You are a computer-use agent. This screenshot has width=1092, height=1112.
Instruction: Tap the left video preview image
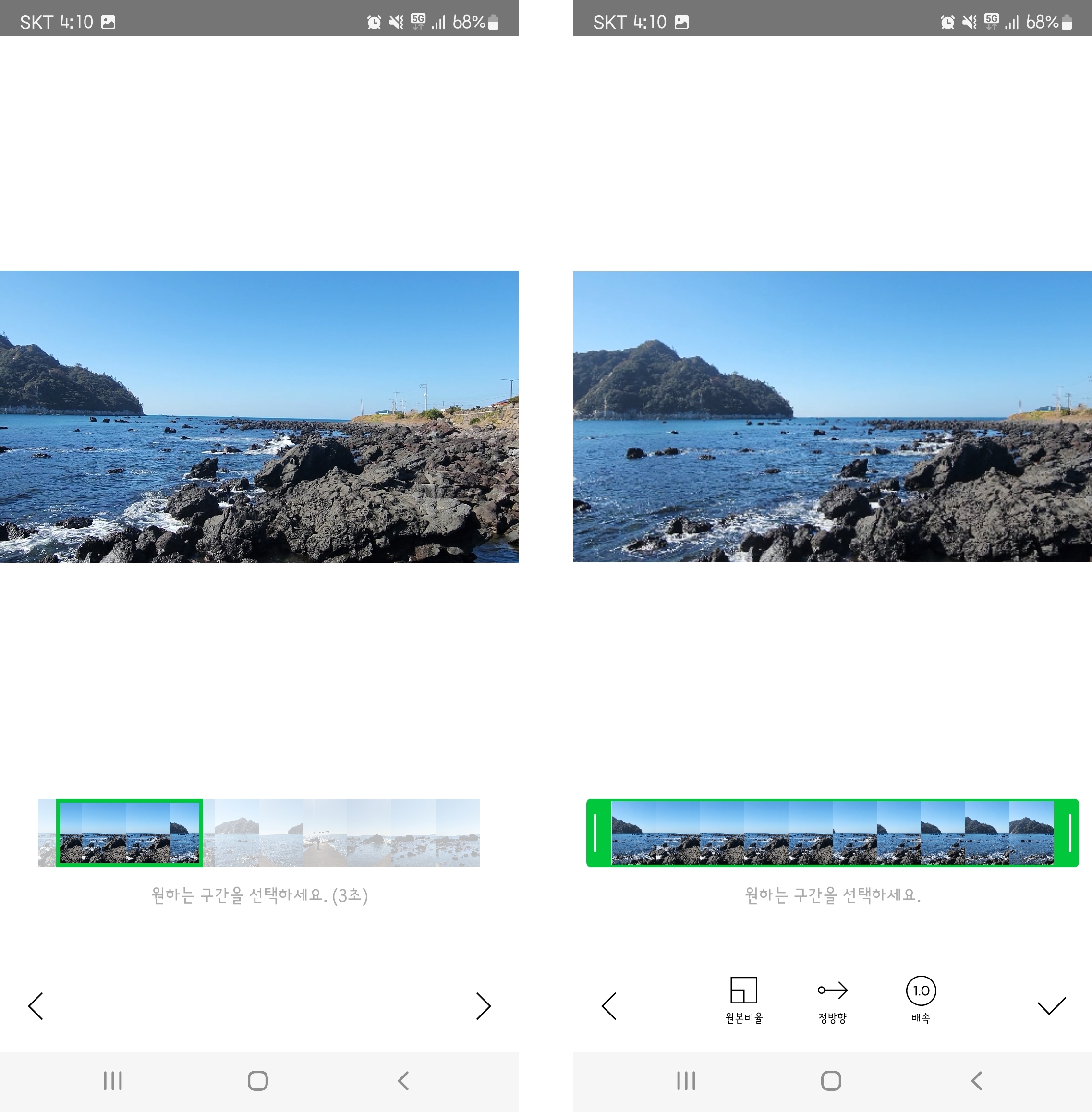(x=259, y=416)
